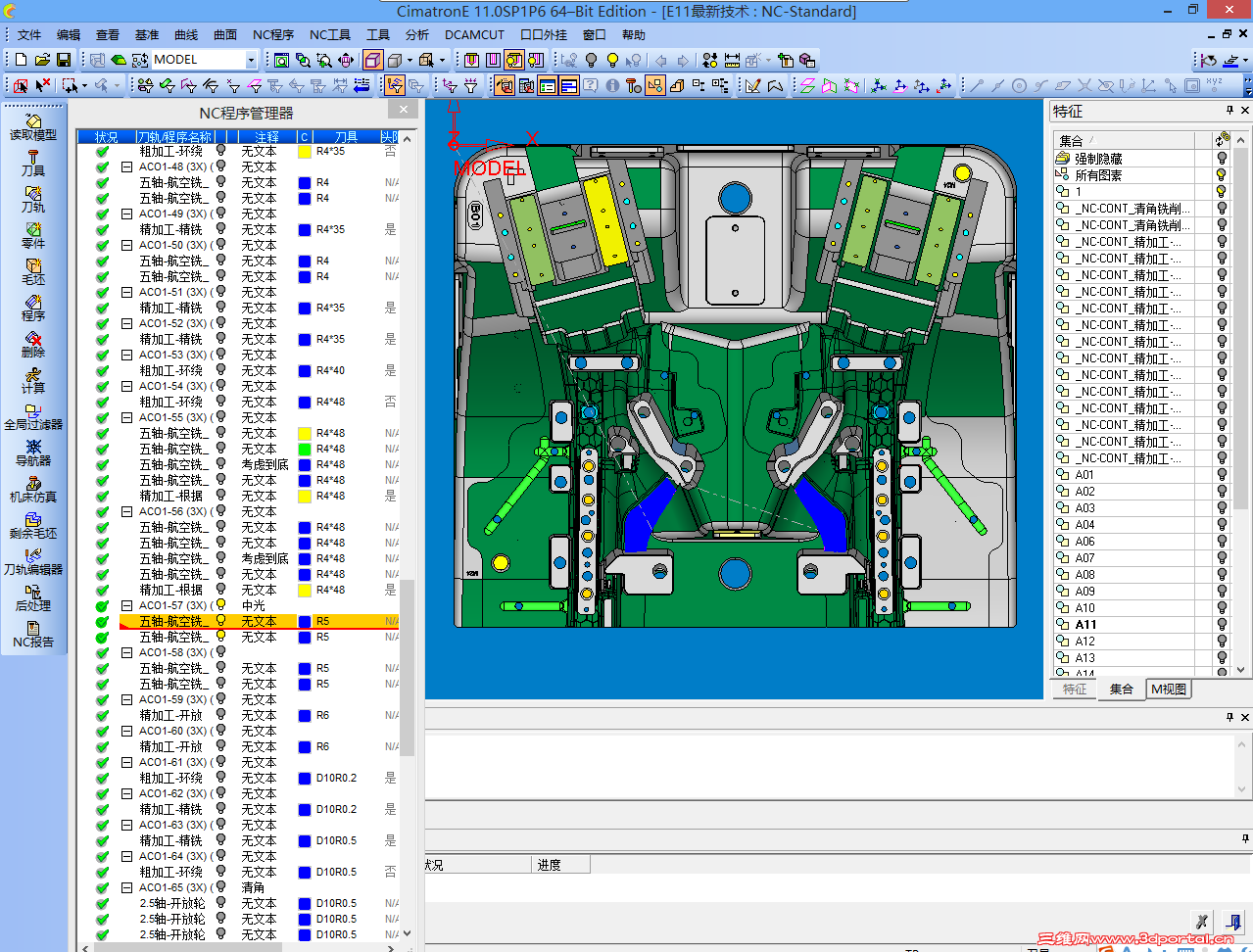Viewport: 1253px width, 952px height.
Task: Open the 分析 menu
Action: [x=417, y=34]
